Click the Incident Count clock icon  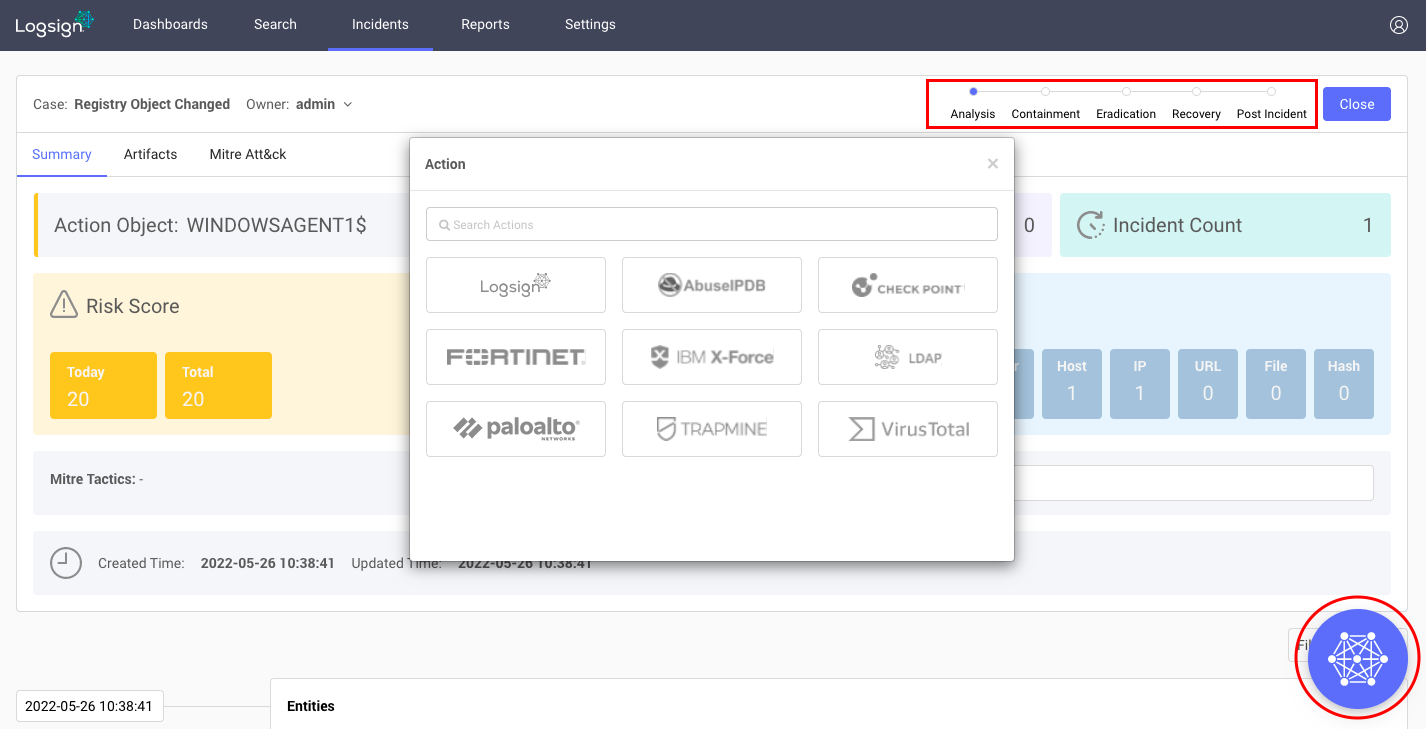tap(1090, 225)
